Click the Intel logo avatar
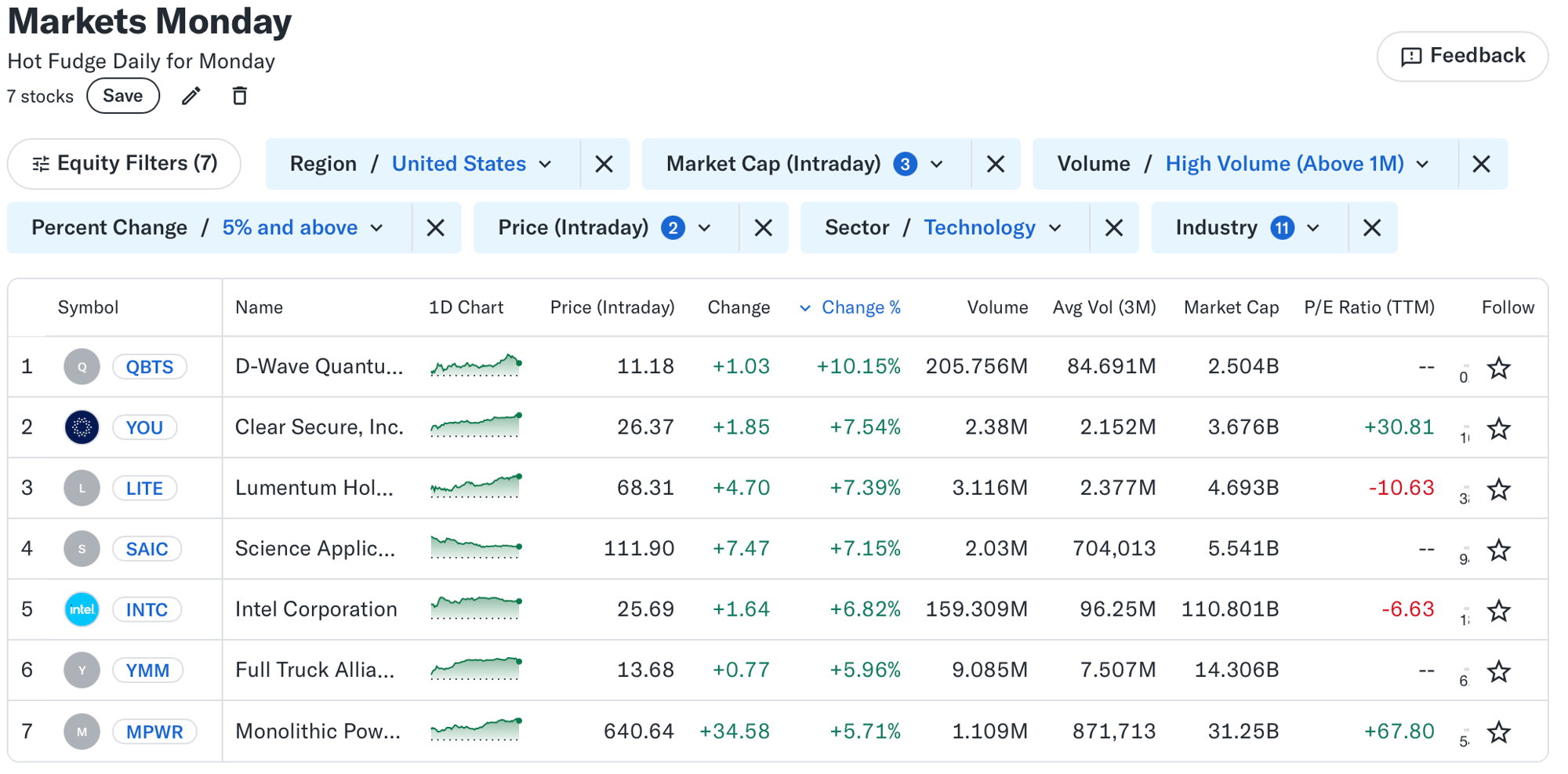Image resolution: width=1568 pixels, height=774 pixels. point(82,609)
